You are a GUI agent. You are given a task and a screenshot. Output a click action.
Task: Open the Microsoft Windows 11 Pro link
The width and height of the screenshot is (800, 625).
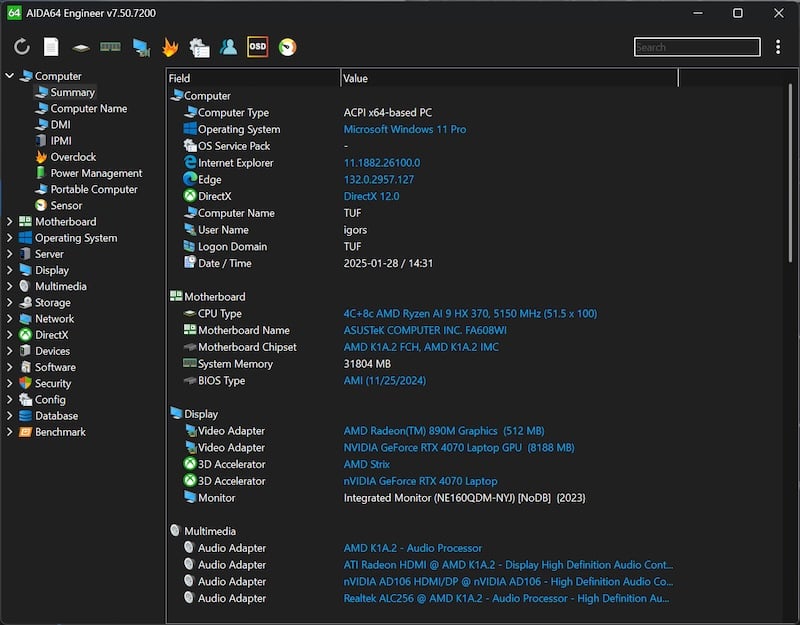(x=405, y=129)
